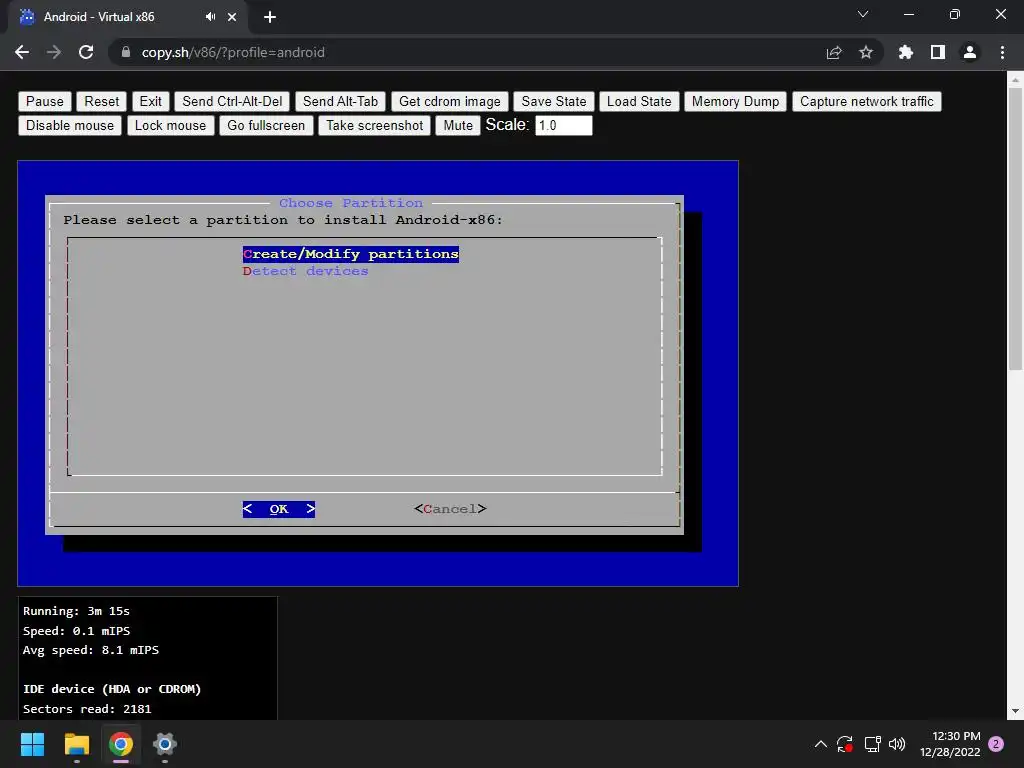Toggle Chrome side panel icon
The width and height of the screenshot is (1024, 768).
[938, 52]
